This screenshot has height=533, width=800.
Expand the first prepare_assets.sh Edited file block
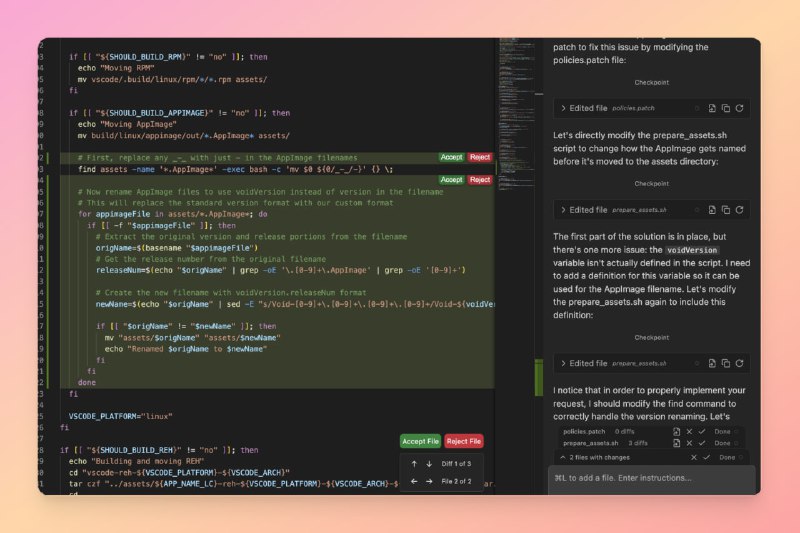coord(563,210)
